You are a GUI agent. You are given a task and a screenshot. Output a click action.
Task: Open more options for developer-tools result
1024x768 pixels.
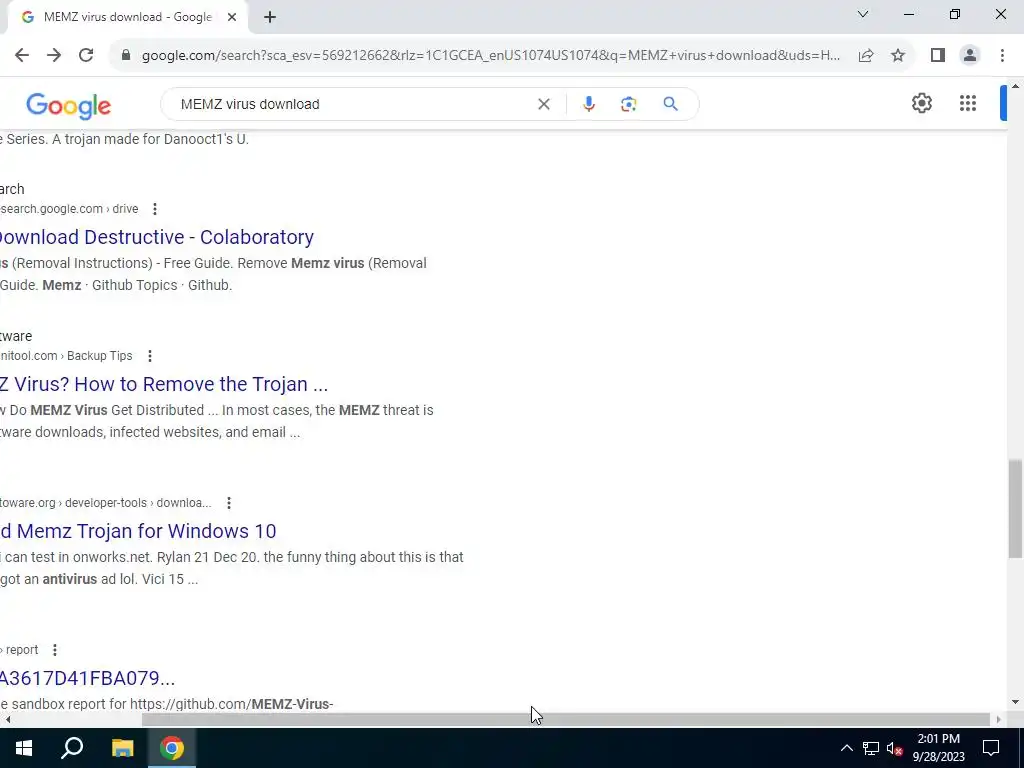tap(229, 503)
